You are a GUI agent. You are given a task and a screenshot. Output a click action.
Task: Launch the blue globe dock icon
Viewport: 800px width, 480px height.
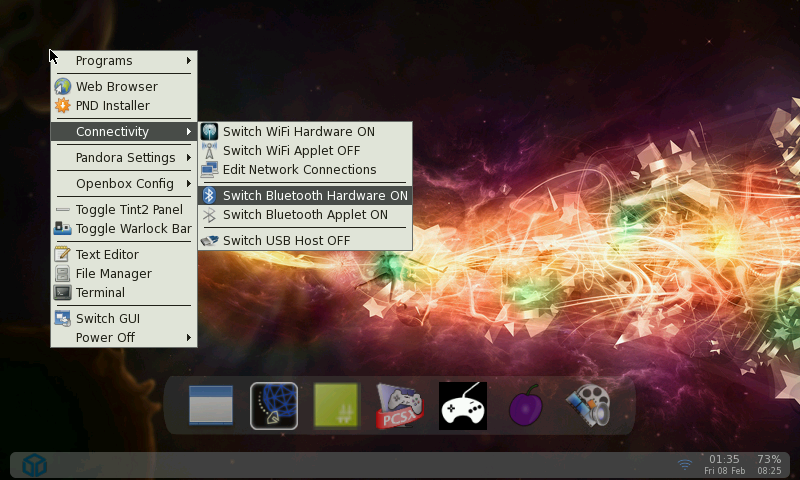(x=274, y=406)
